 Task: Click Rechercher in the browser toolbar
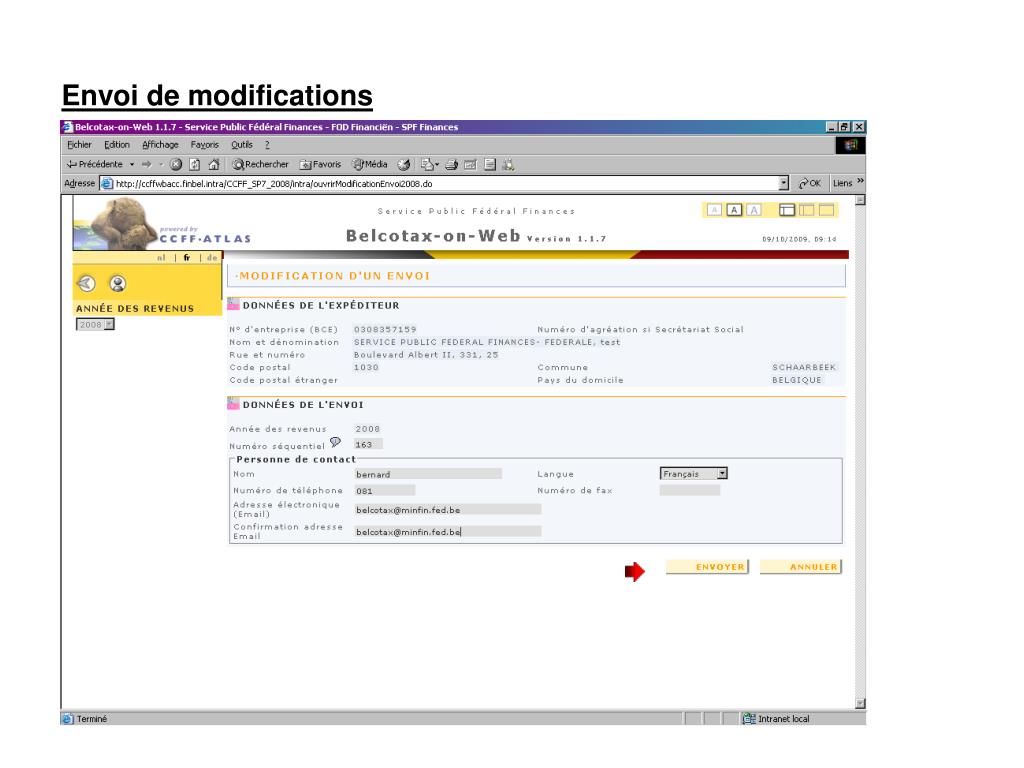[x=260, y=165]
